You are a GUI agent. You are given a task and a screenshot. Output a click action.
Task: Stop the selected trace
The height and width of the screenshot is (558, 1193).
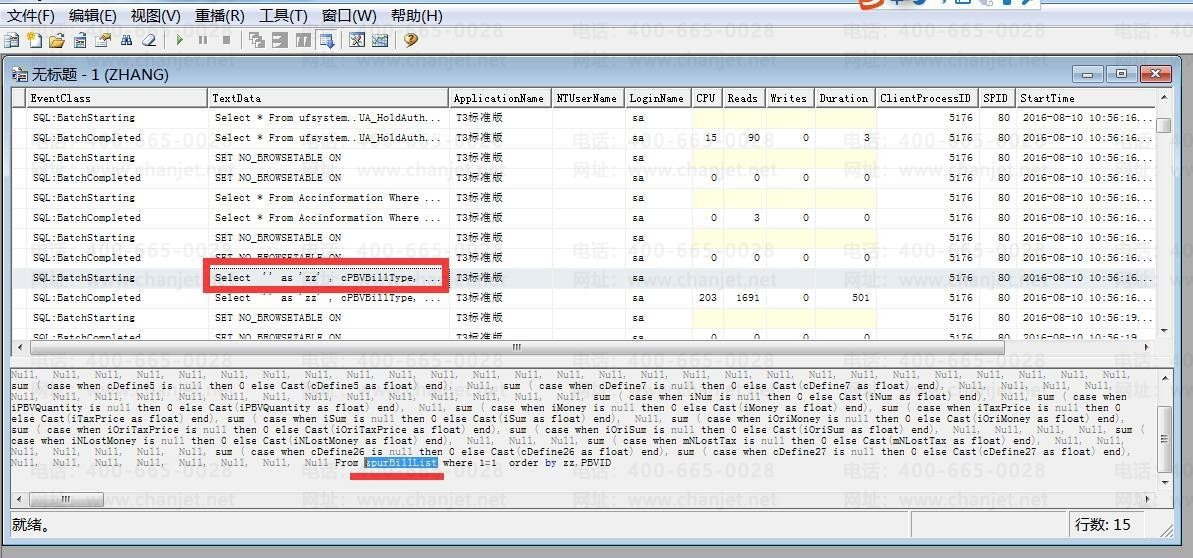[226, 41]
